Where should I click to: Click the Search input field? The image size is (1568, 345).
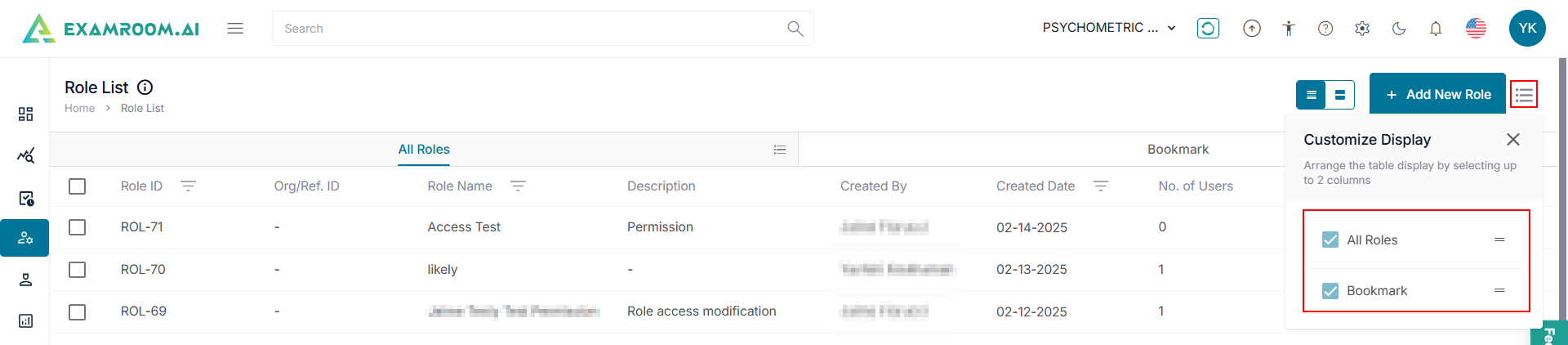click(x=531, y=29)
